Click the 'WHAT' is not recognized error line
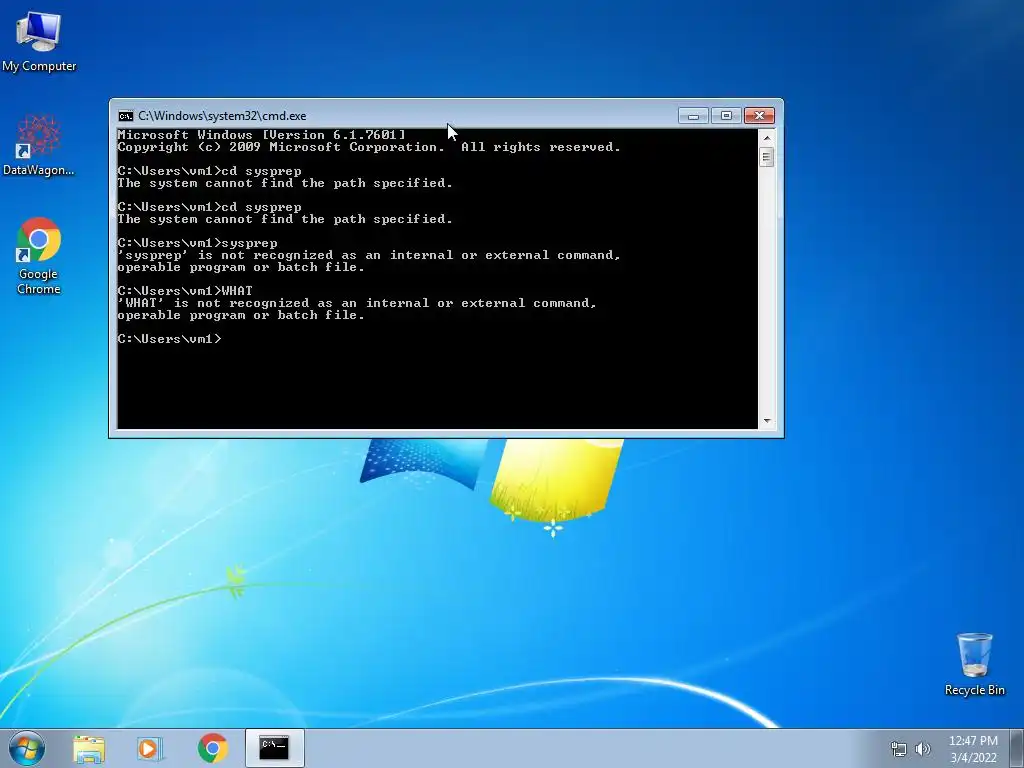Screen dimensions: 1024x768 pos(357,303)
